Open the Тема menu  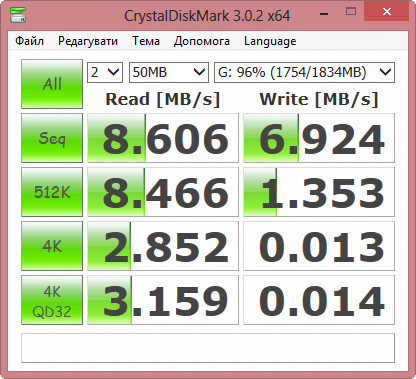click(x=146, y=41)
